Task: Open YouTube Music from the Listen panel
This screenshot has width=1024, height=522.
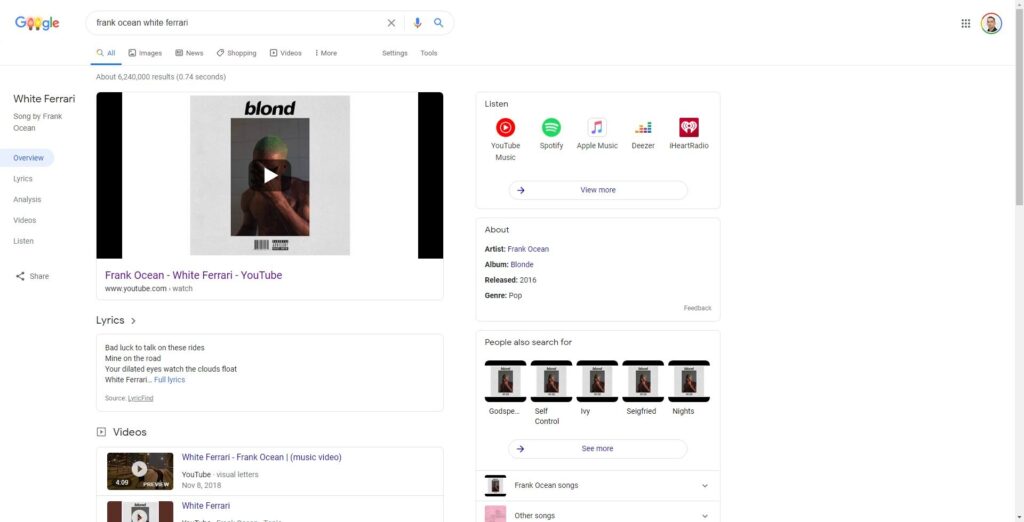Action: coord(505,128)
